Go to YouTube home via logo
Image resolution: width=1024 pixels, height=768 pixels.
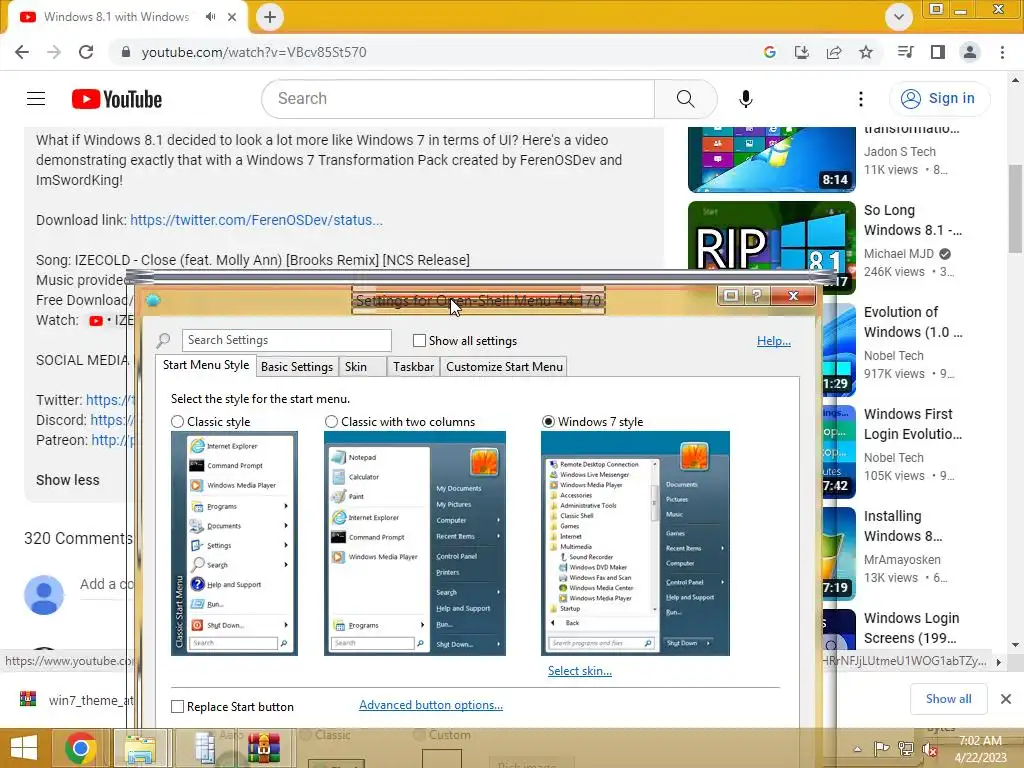pyautogui.click(x=117, y=99)
